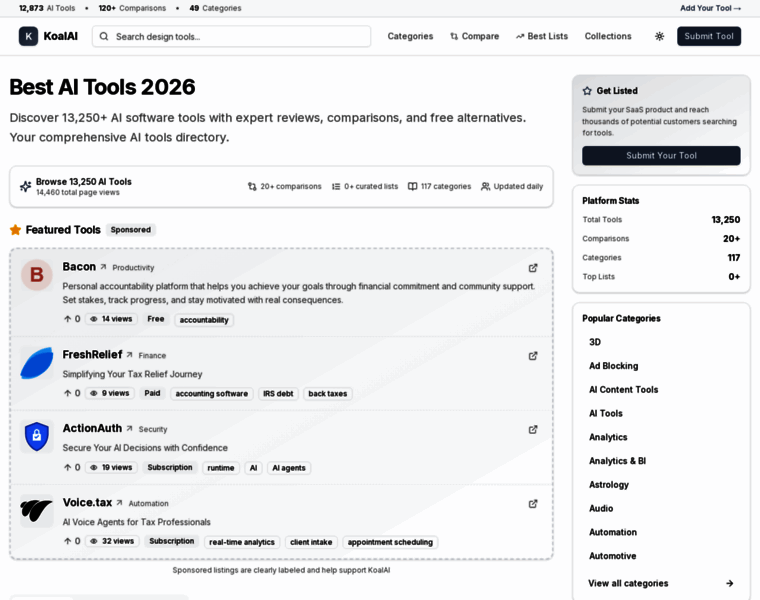Click the KoalAI logo icon
Image resolution: width=760 pixels, height=600 pixels.
pyautogui.click(x=28, y=36)
